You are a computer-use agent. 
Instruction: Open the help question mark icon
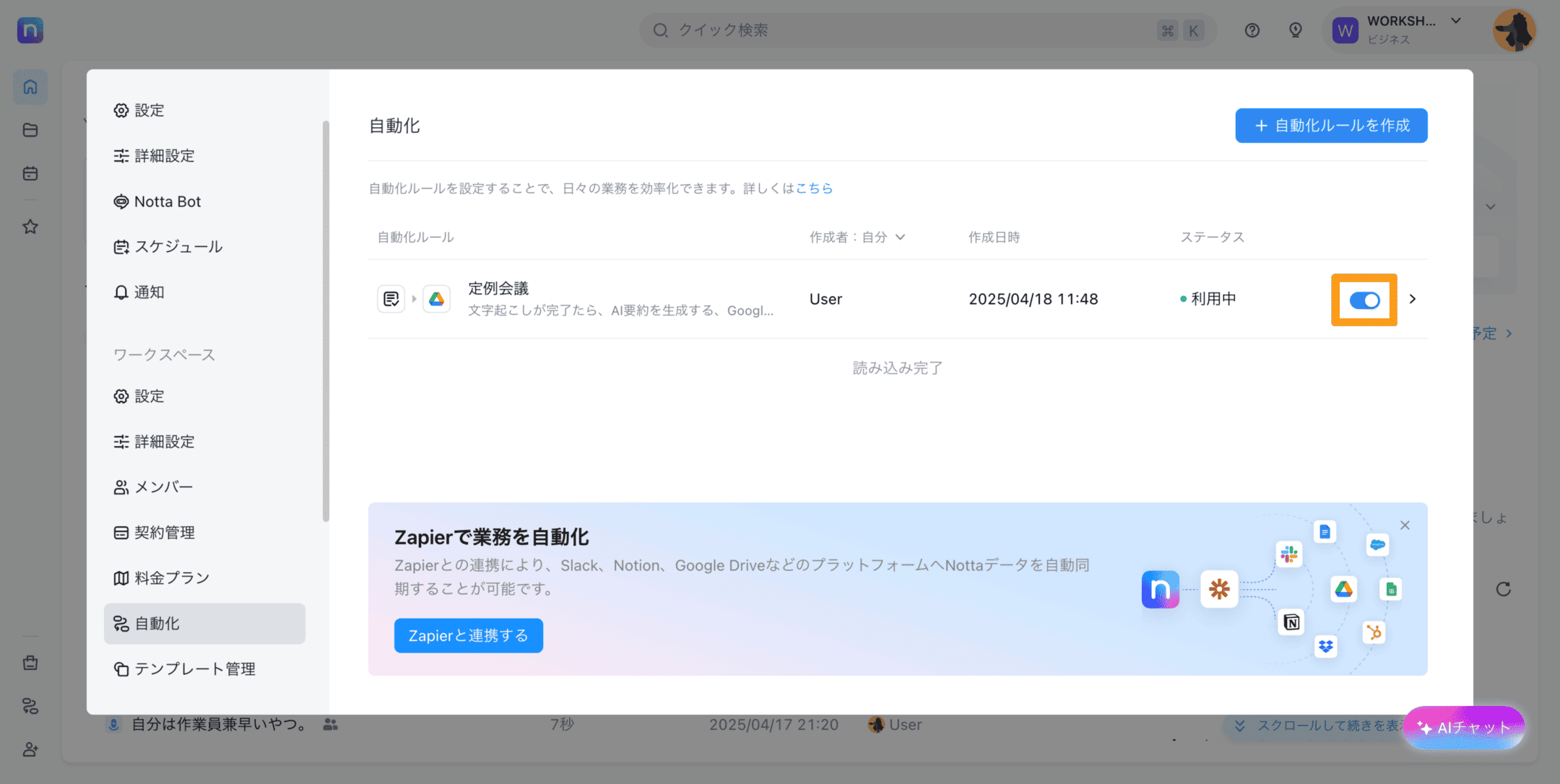click(1252, 30)
